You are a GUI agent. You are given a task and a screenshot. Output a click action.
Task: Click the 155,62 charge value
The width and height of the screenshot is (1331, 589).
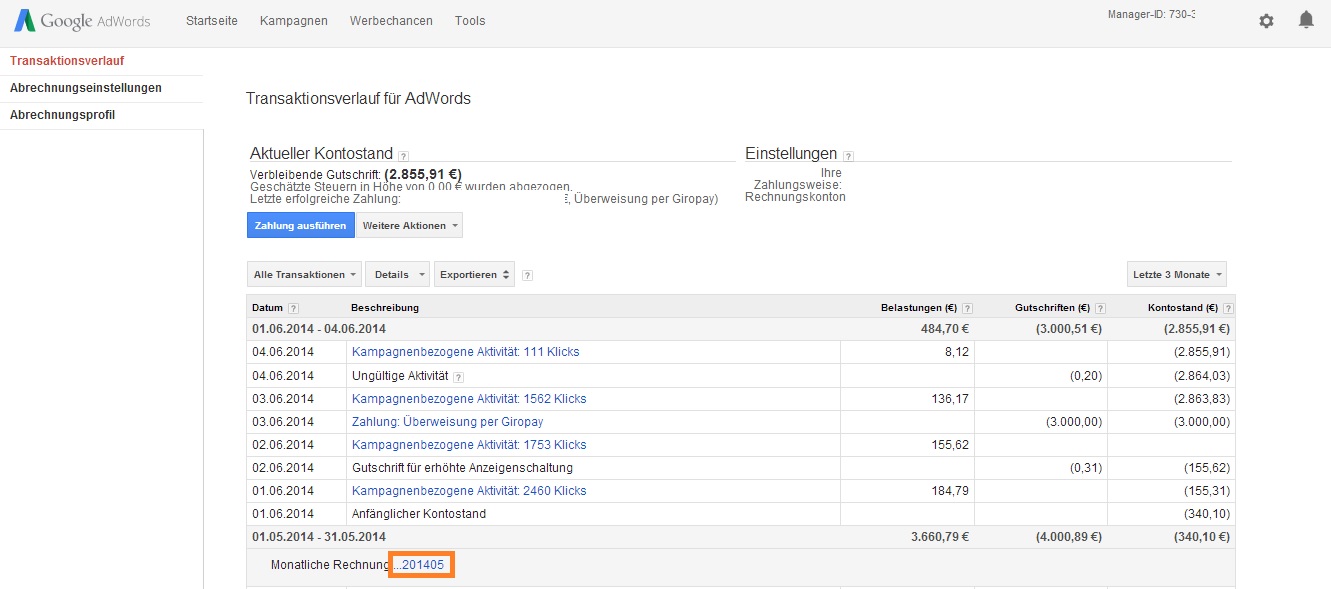949,445
